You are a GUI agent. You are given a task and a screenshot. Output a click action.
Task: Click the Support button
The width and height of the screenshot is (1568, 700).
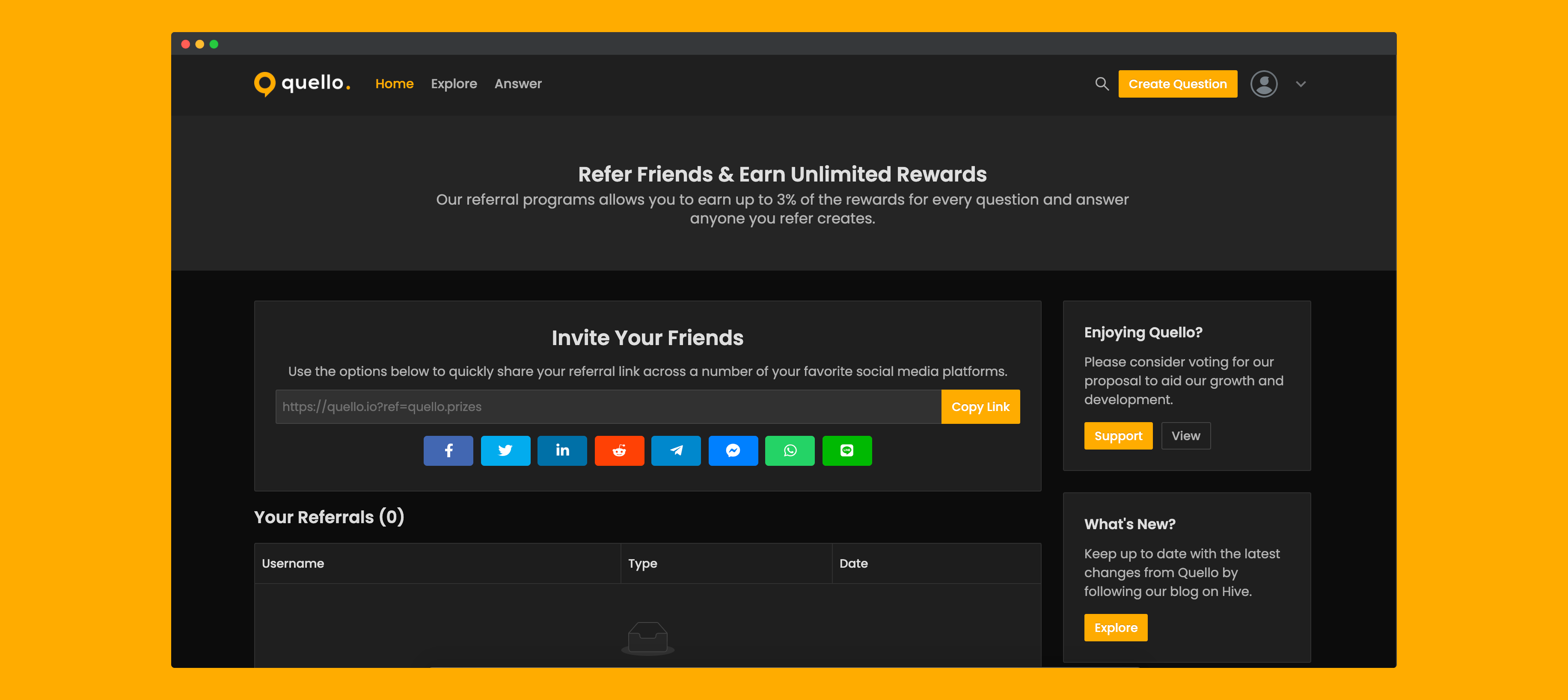(x=1118, y=435)
